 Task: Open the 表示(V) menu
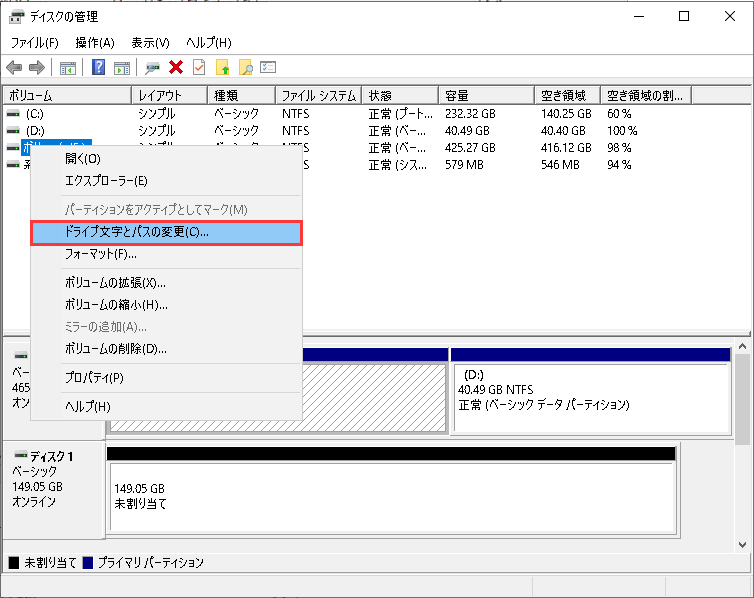click(x=150, y=43)
